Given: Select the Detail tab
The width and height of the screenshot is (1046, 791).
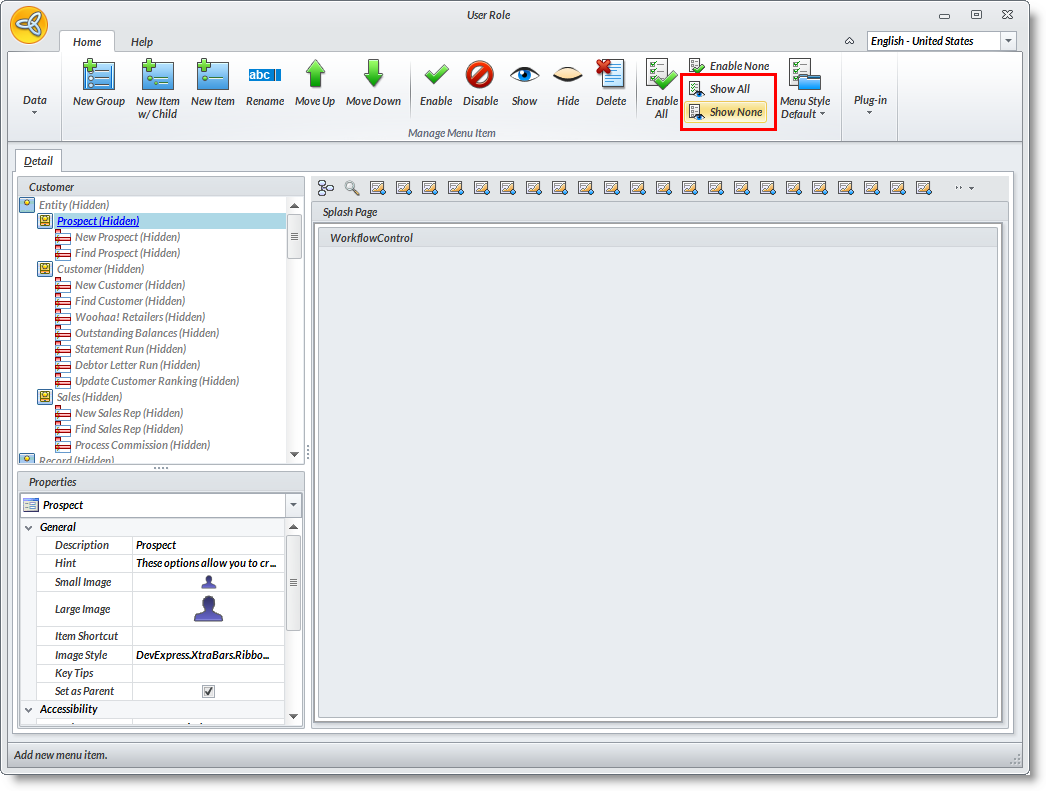Looking at the screenshot, I should click(x=39, y=161).
